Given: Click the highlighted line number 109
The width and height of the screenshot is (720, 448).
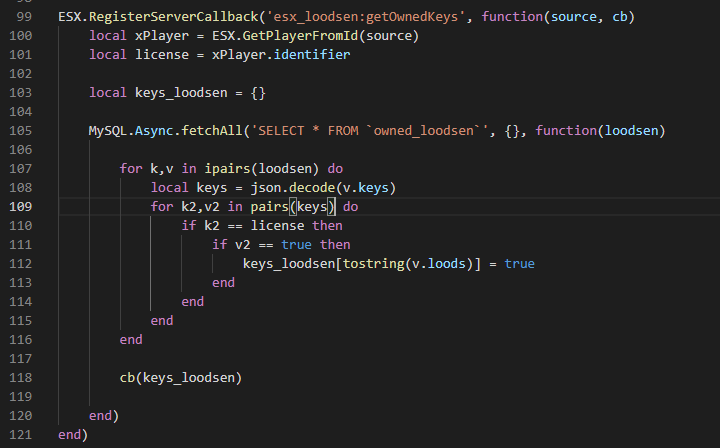Looking at the screenshot, I should (x=21, y=207).
